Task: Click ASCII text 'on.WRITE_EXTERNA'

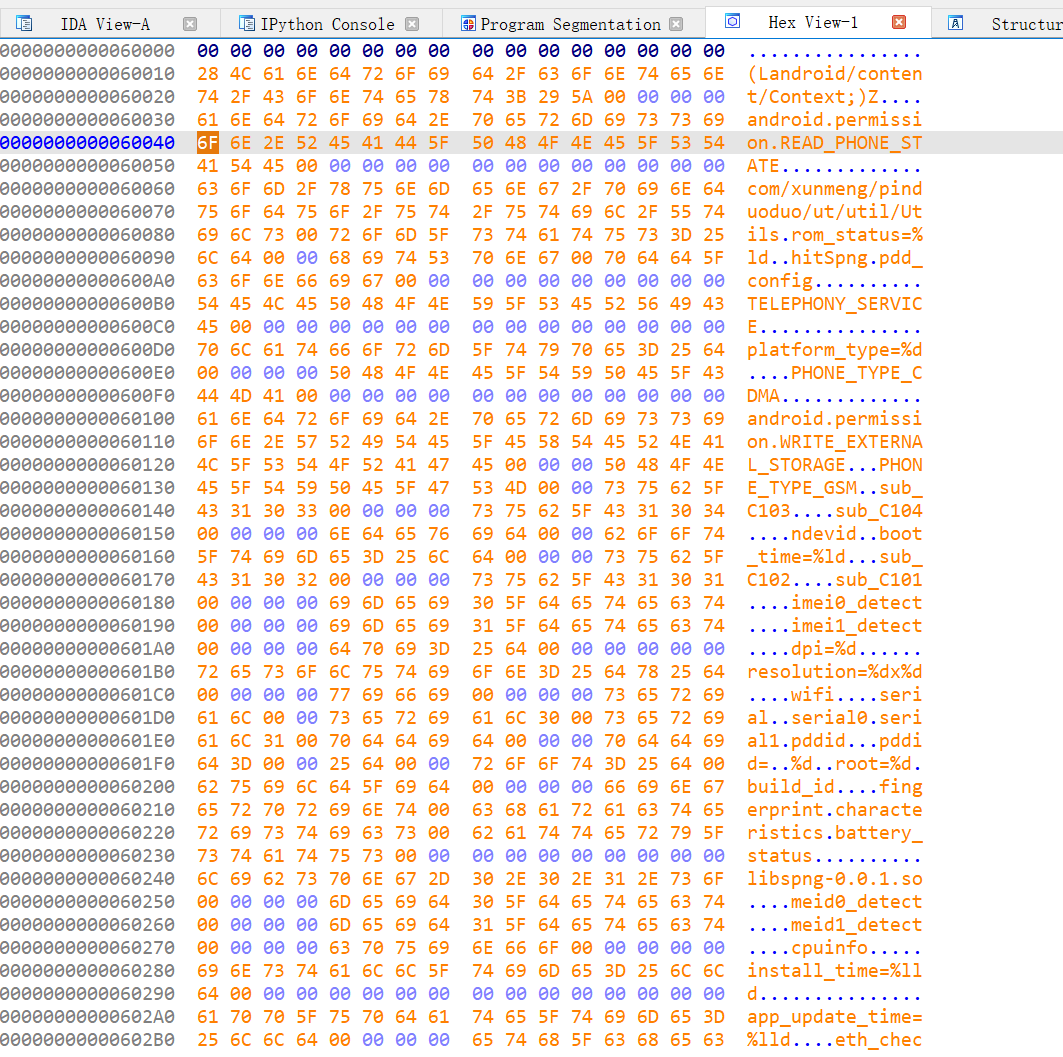Action: (835, 442)
